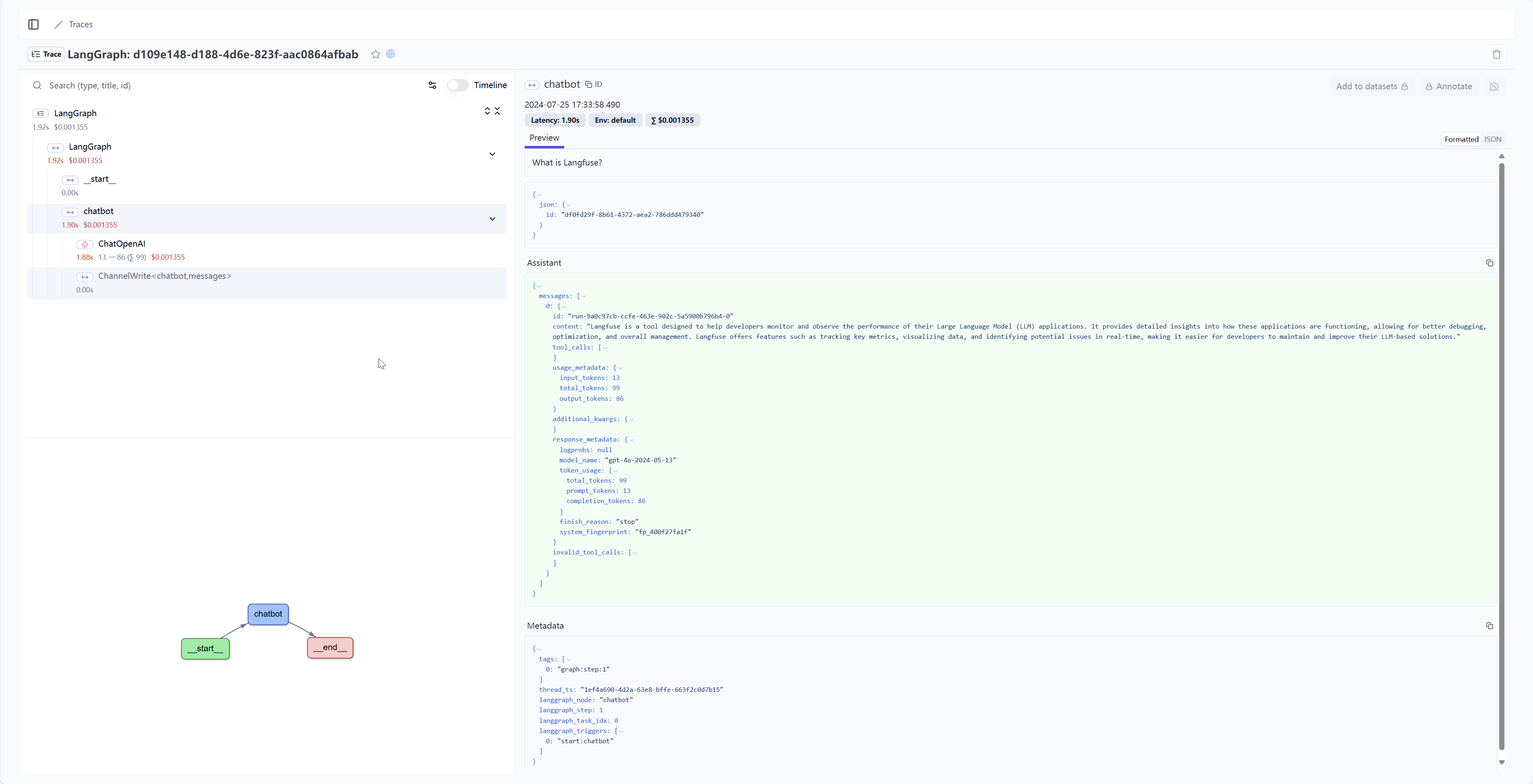Delete this trace via trash icon

click(x=1497, y=54)
